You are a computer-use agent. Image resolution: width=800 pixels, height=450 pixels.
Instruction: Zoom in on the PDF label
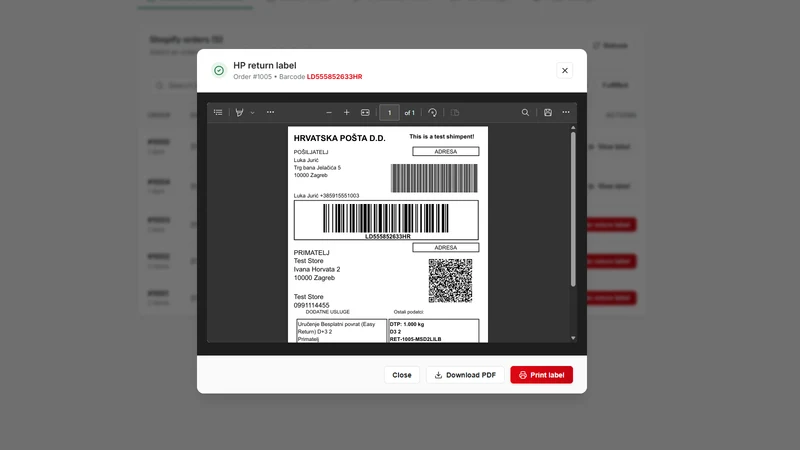click(346, 113)
